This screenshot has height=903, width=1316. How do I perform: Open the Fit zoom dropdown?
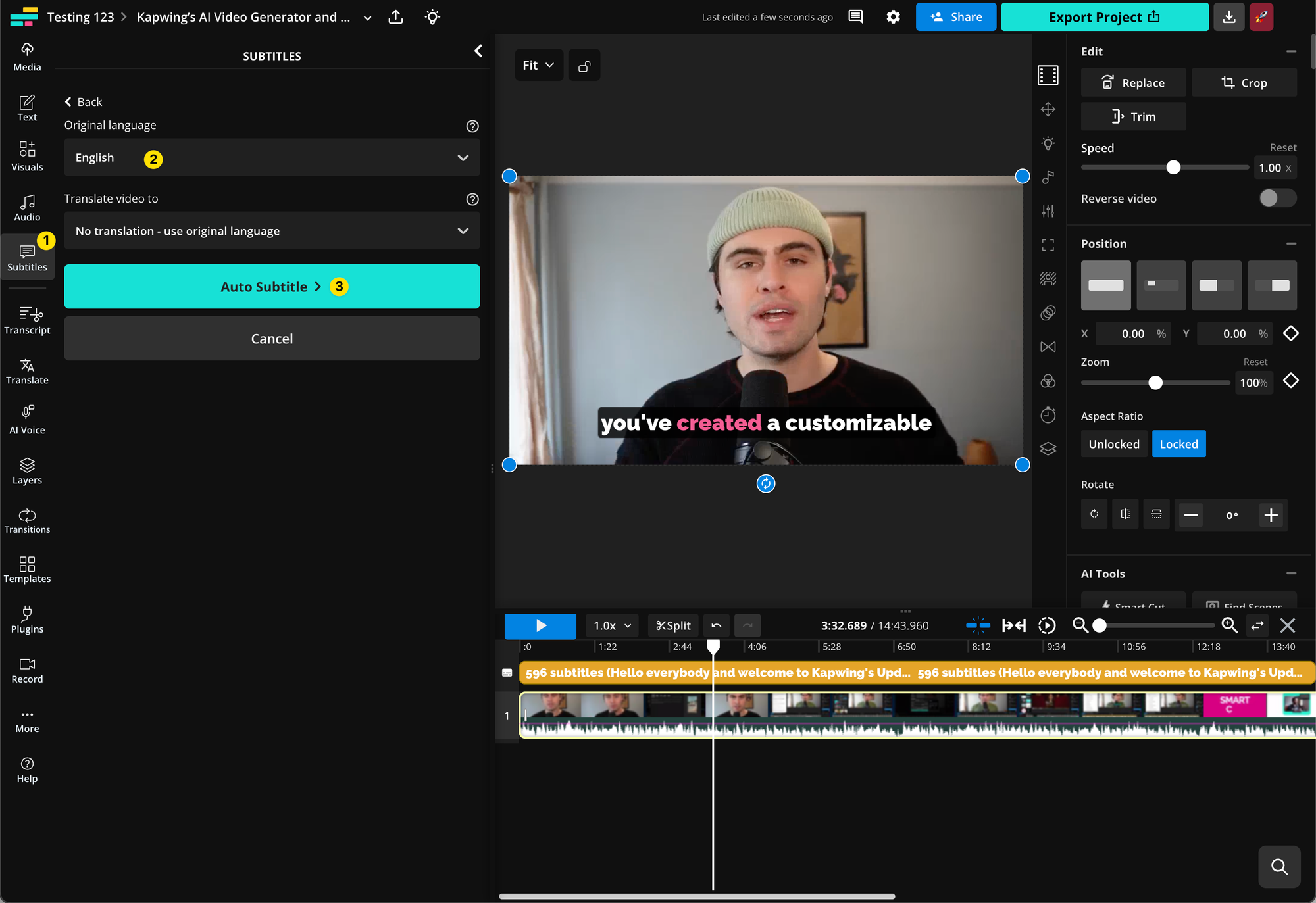[x=538, y=66]
